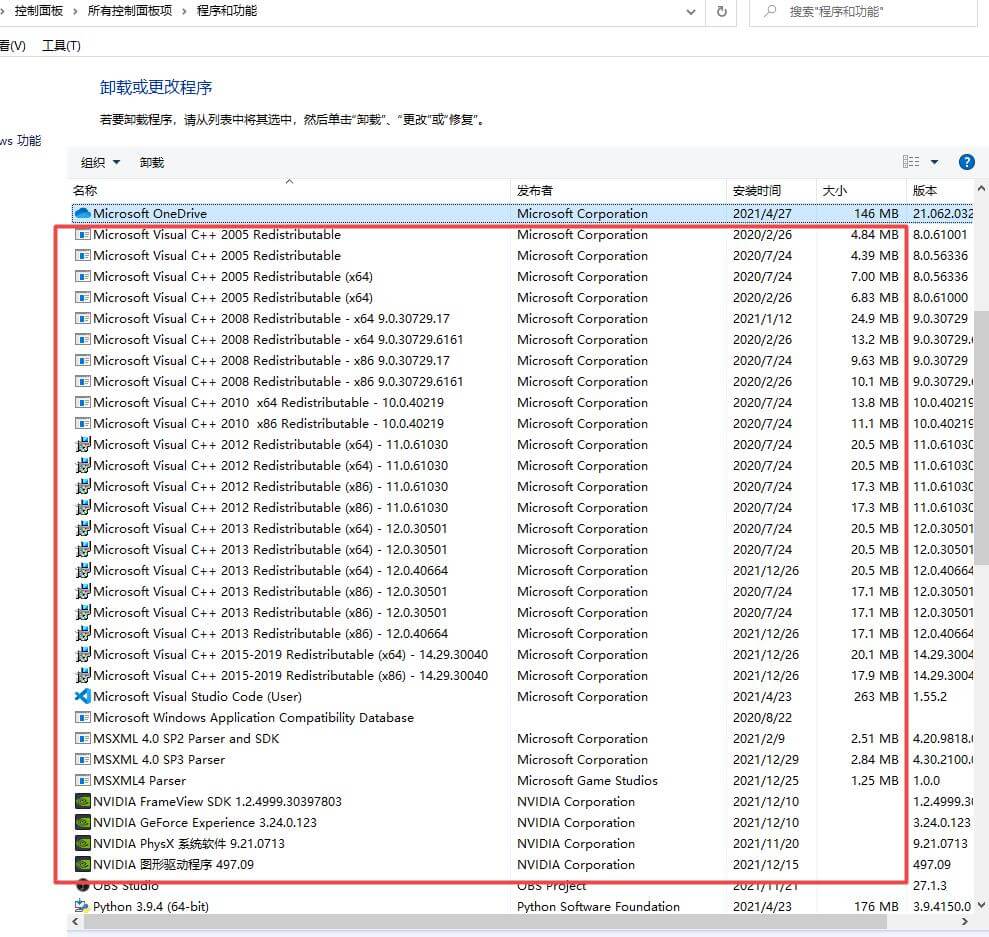
Task: Click the search magnifier icon
Action: tap(770, 11)
